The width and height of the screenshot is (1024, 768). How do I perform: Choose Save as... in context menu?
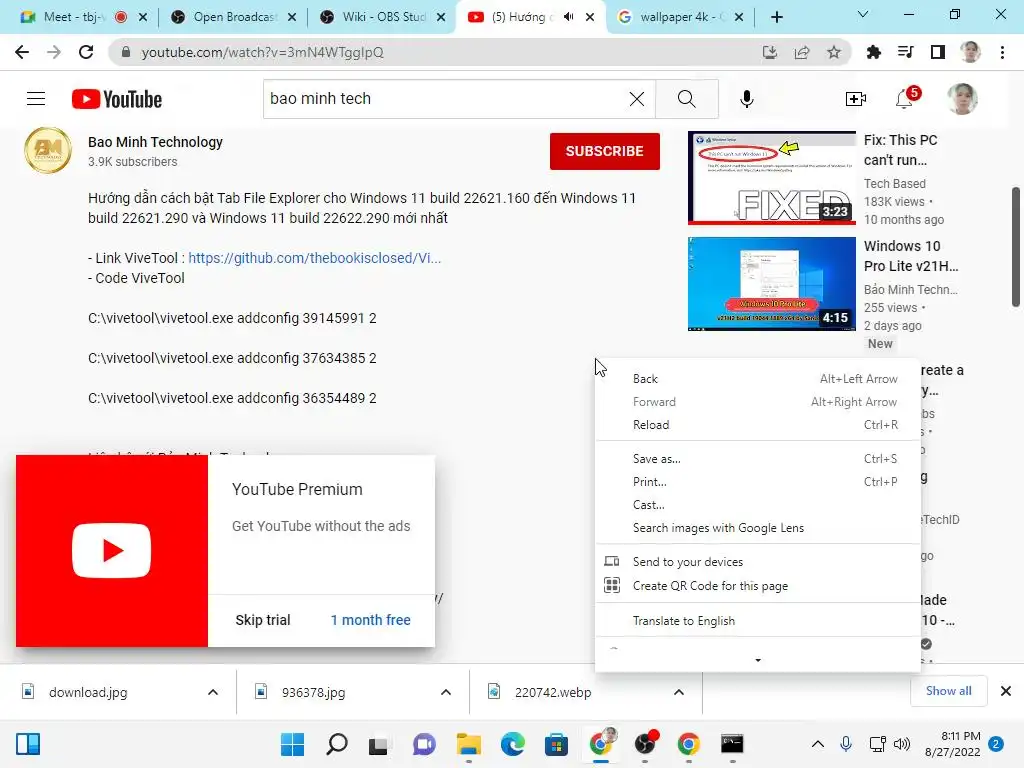758,458
